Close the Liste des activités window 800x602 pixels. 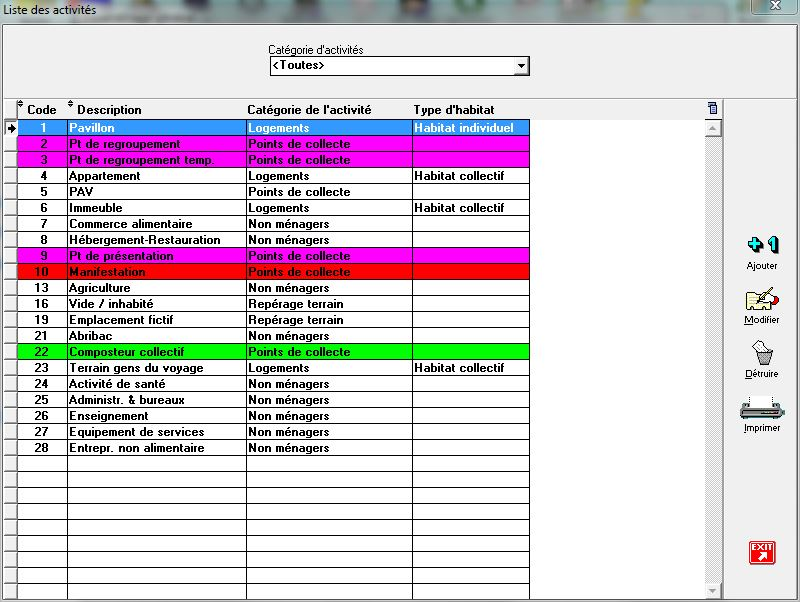click(776, 7)
